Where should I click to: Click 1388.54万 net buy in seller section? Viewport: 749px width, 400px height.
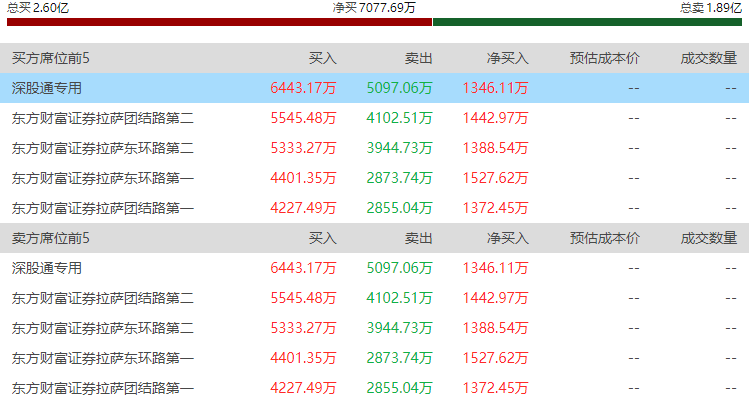coord(495,328)
